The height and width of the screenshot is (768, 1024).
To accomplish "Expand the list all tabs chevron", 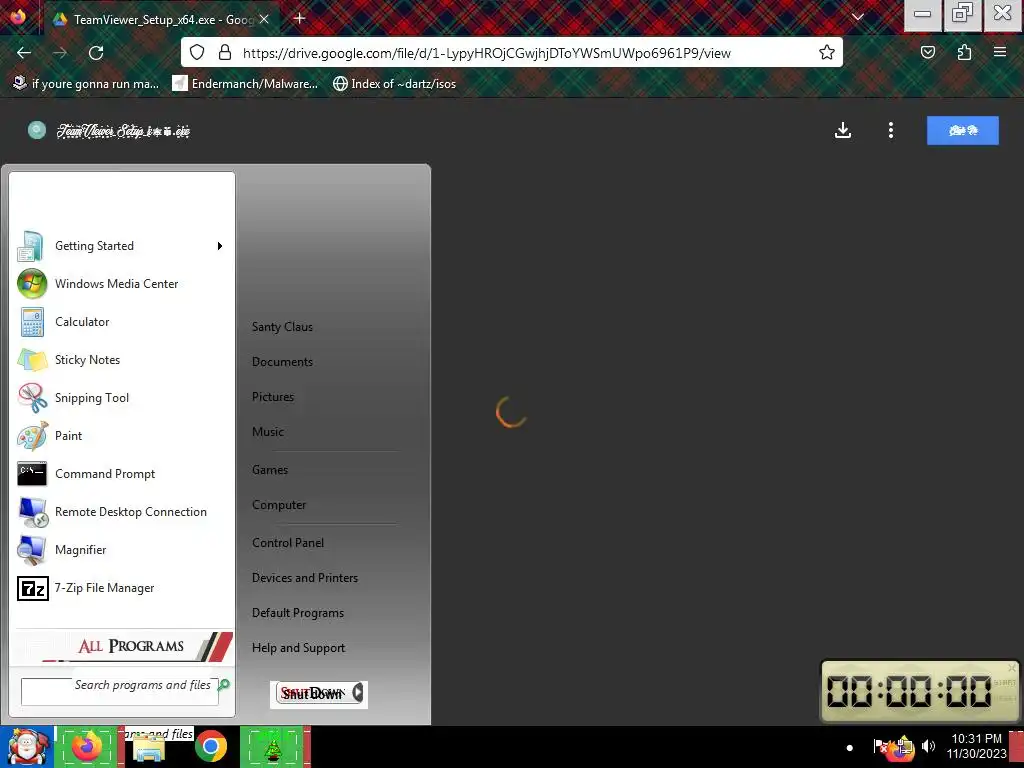I will tap(858, 18).
